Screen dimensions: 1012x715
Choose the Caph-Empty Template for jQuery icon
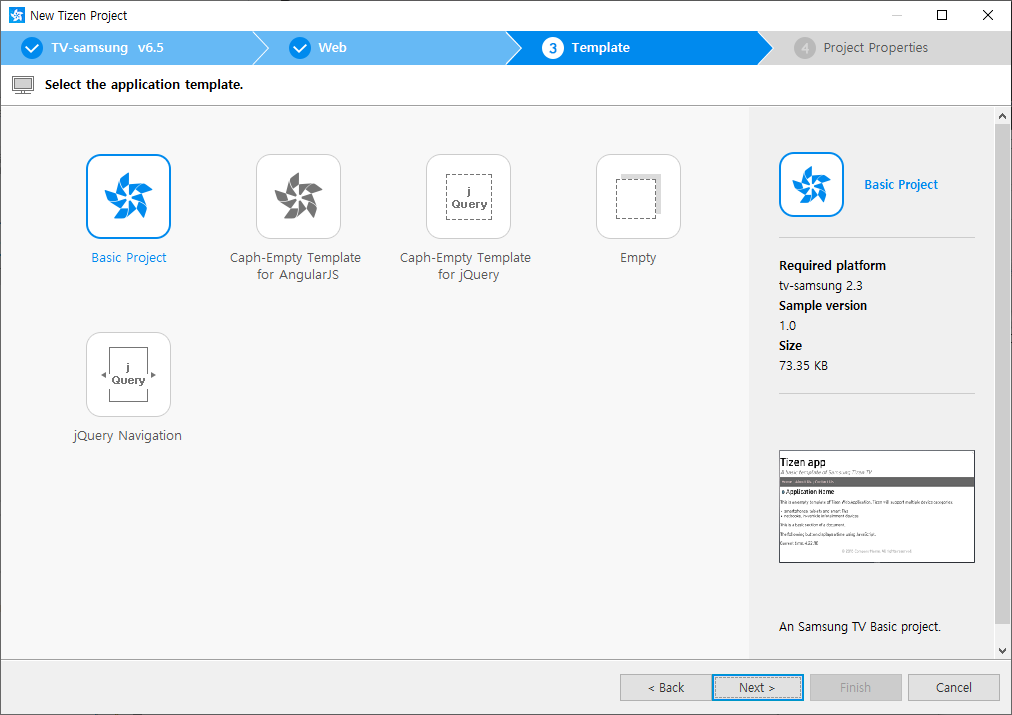pos(469,196)
